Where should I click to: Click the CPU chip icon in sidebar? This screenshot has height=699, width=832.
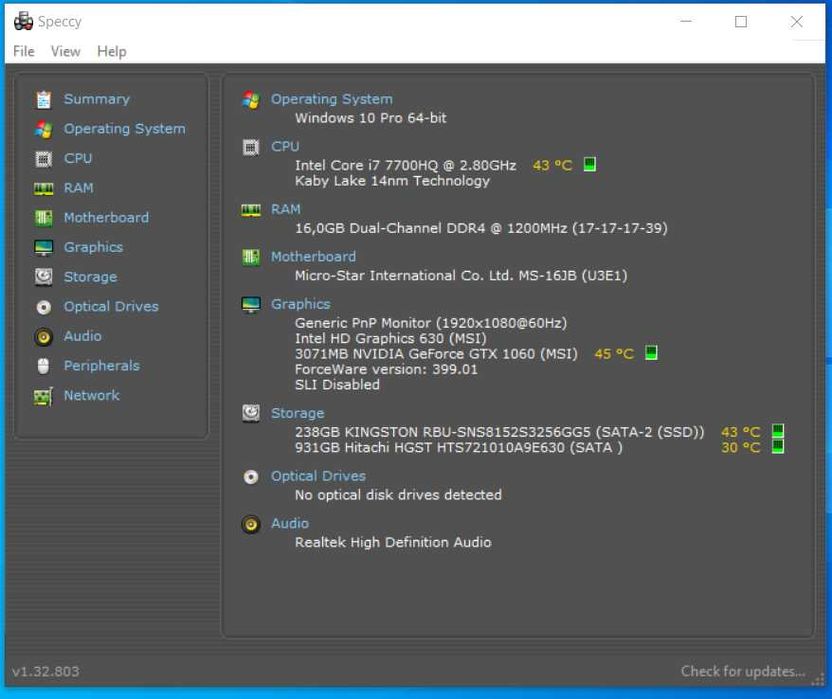coord(44,159)
